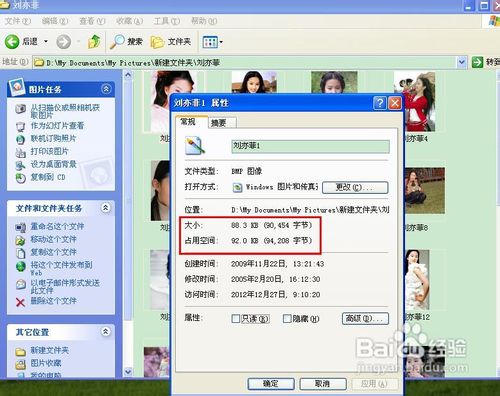The height and width of the screenshot is (396, 500).
Task: Click the publish file to Web globe icon
Action: [x=21, y=266]
